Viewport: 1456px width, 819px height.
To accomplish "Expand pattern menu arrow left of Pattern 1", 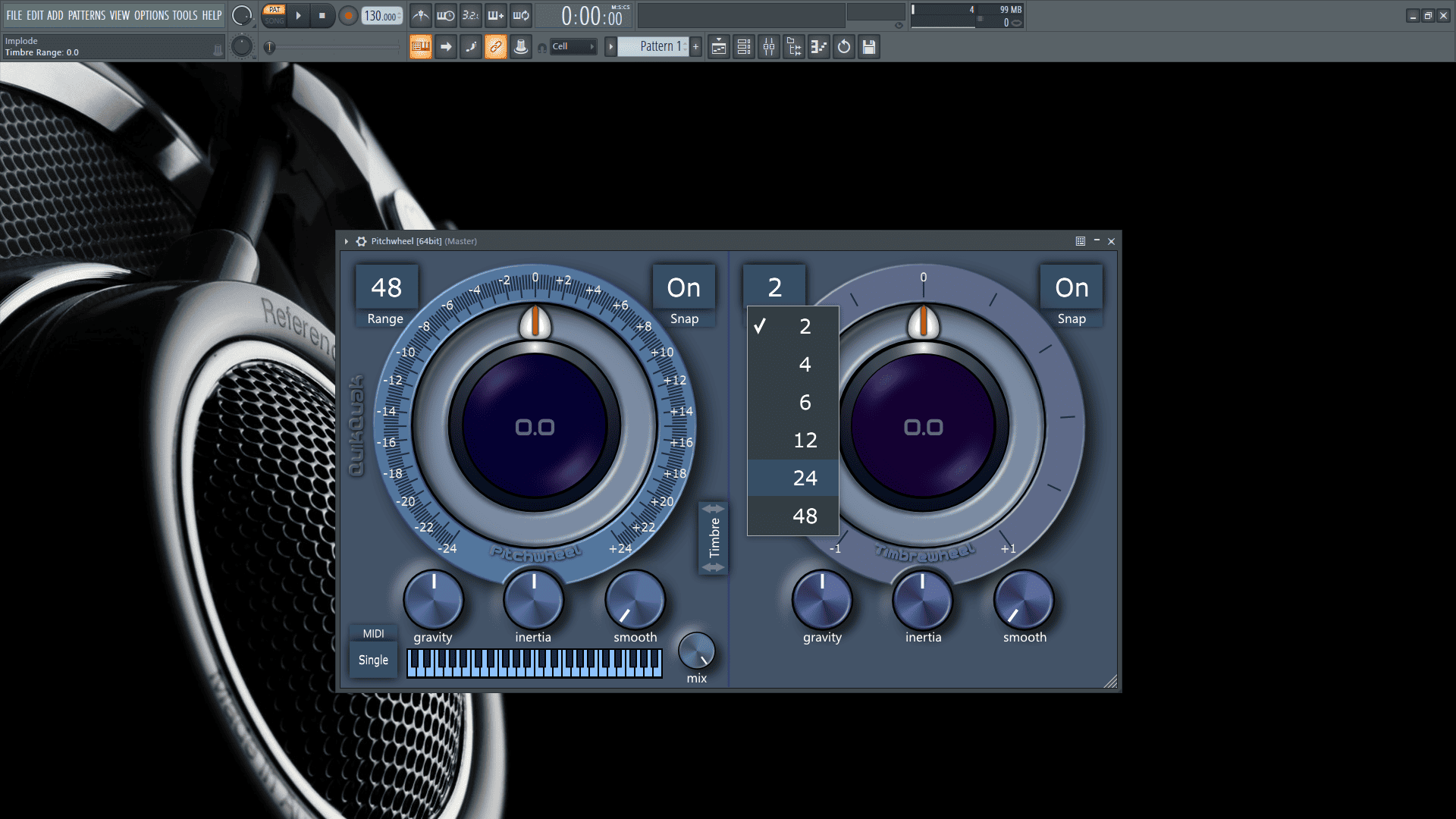I will pyautogui.click(x=610, y=46).
